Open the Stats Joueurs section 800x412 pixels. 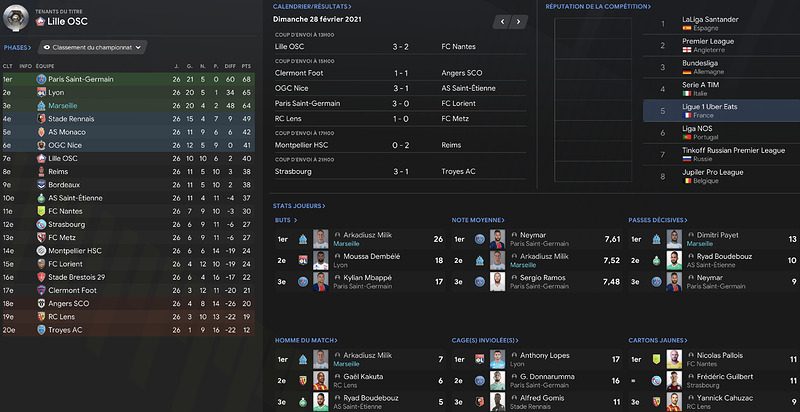pyautogui.click(x=299, y=206)
